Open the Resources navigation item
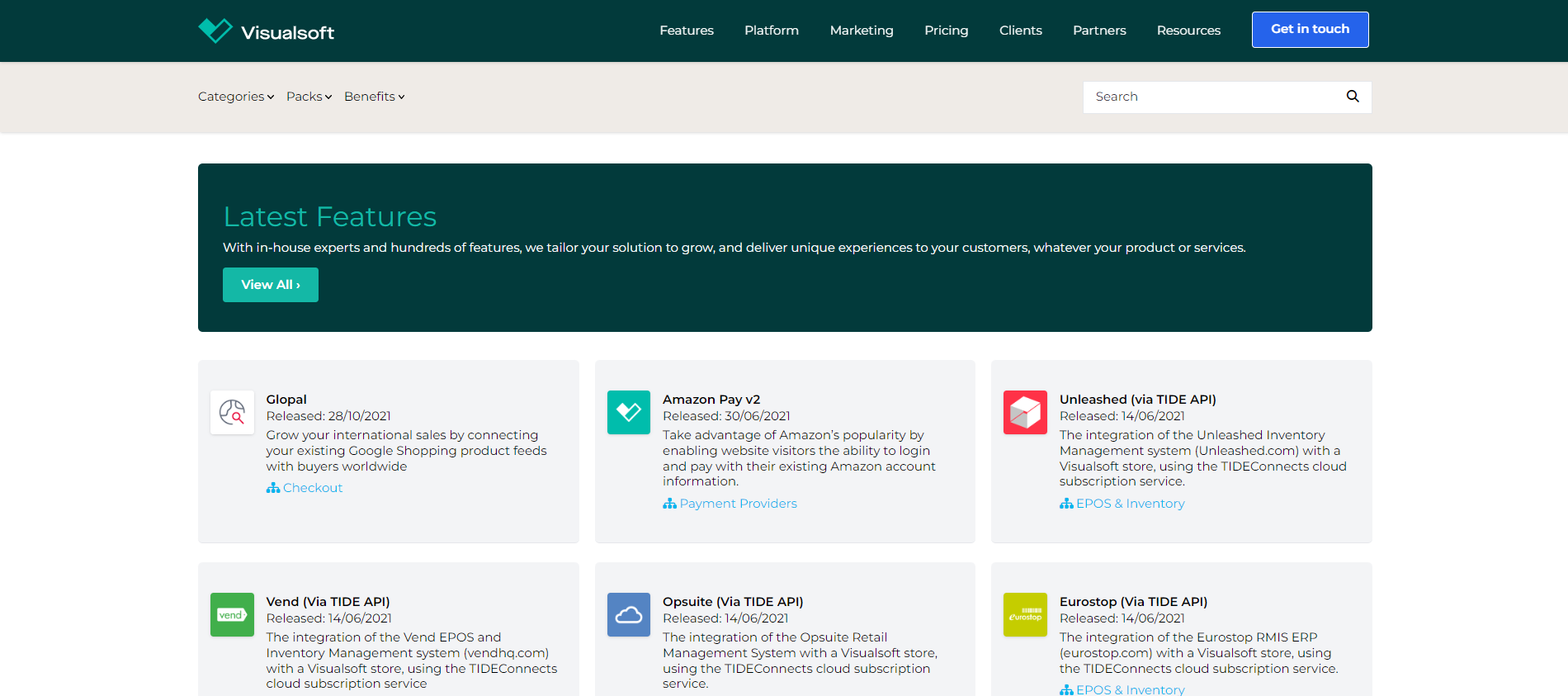1568x696 pixels. pyautogui.click(x=1188, y=31)
